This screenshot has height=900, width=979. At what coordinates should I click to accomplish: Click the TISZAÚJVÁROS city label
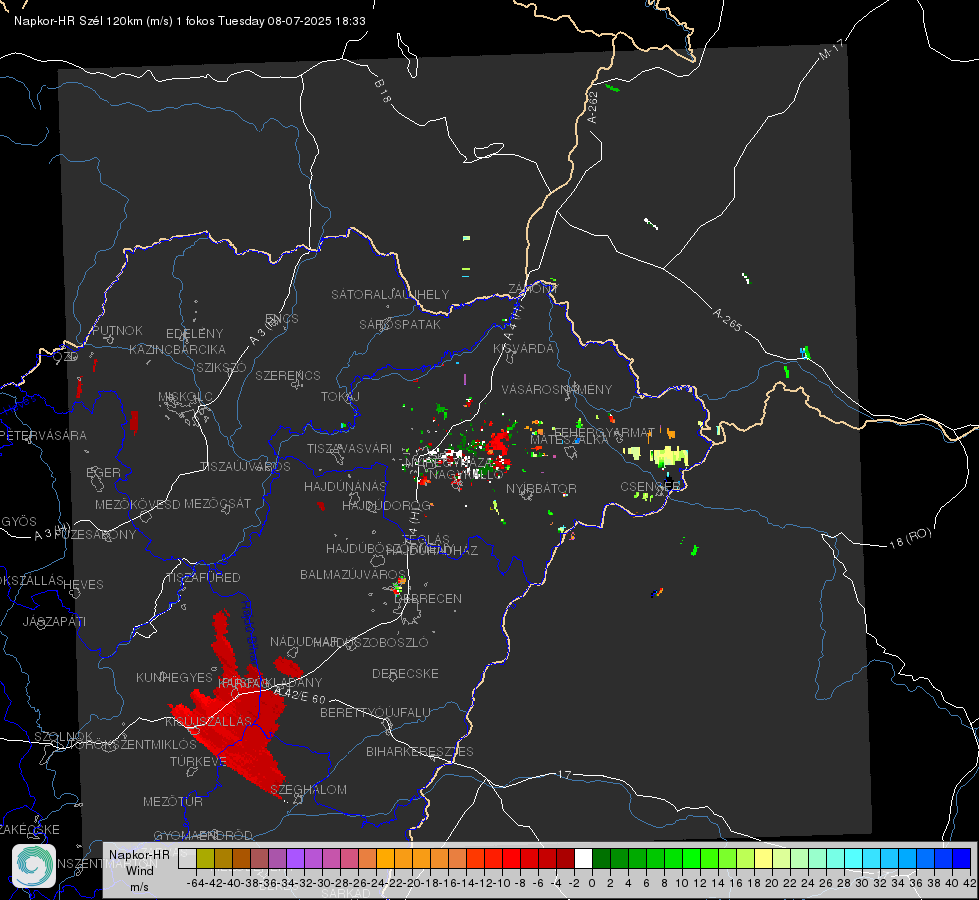click(x=245, y=467)
